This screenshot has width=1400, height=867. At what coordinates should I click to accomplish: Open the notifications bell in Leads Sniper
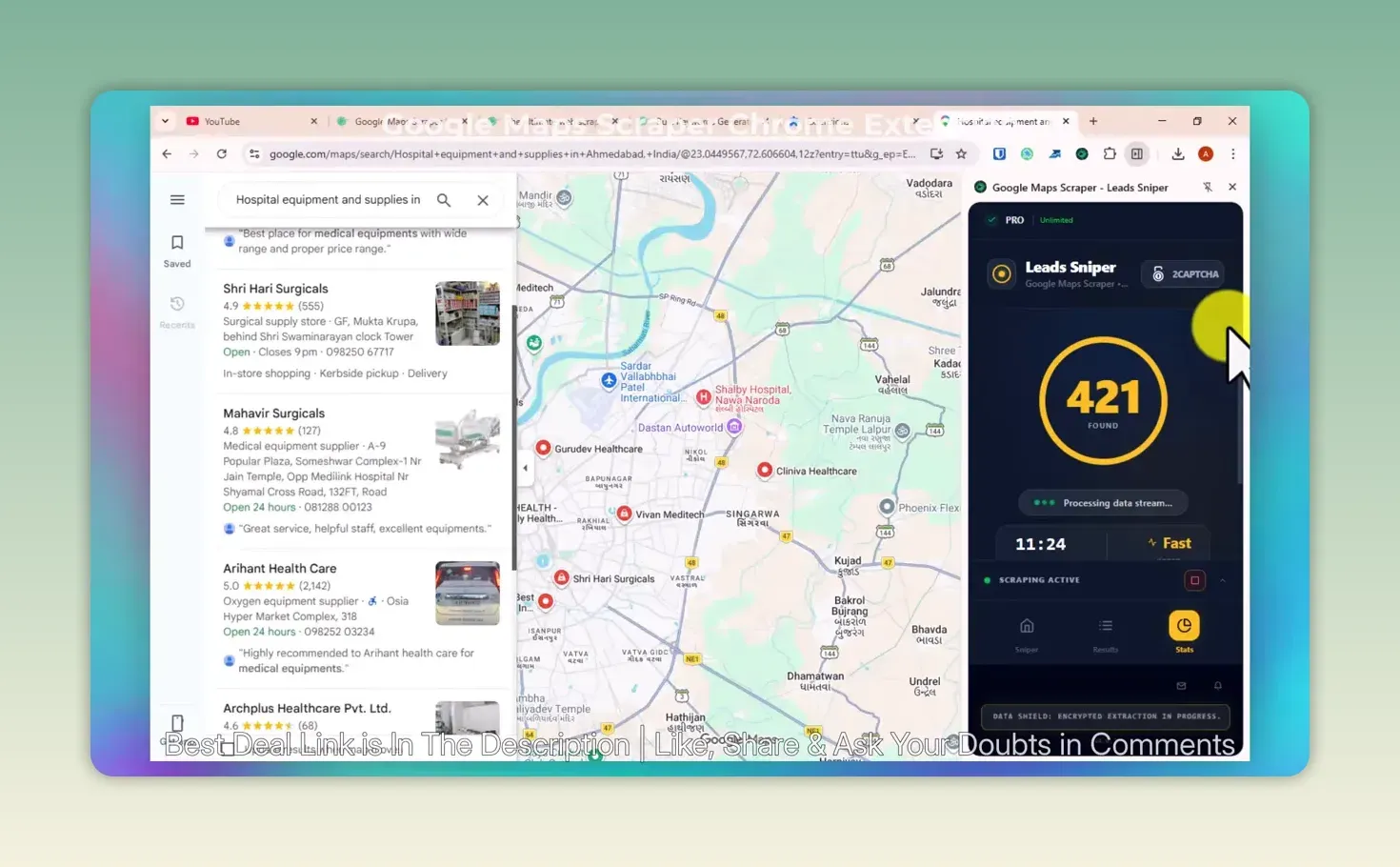(x=1217, y=686)
